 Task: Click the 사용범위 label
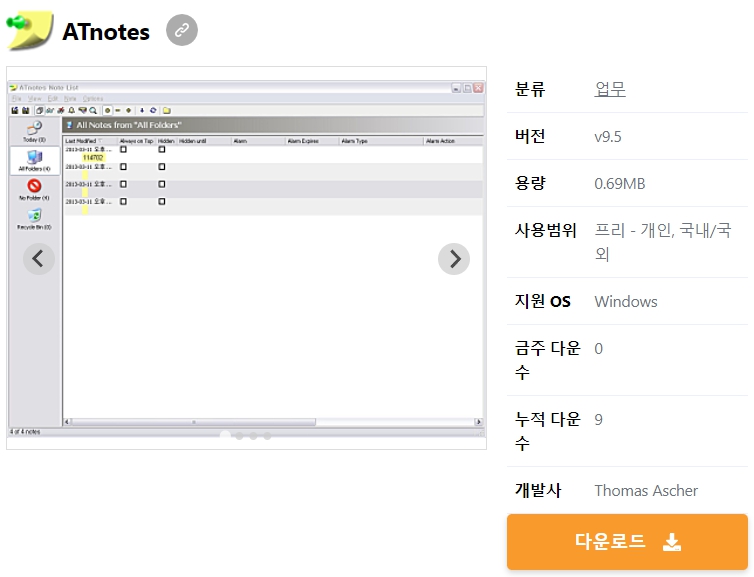tap(545, 230)
